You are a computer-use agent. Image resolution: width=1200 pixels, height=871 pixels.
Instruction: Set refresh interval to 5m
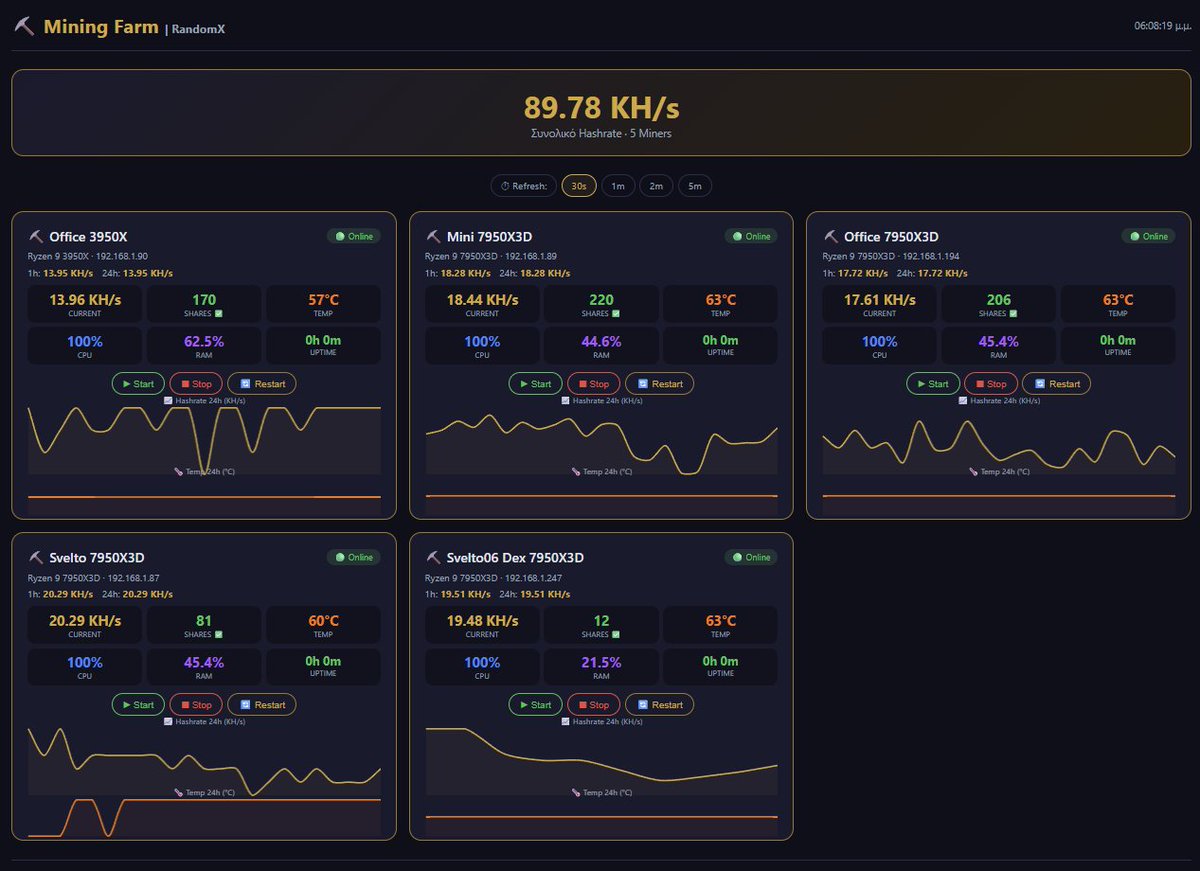pyautogui.click(x=695, y=186)
